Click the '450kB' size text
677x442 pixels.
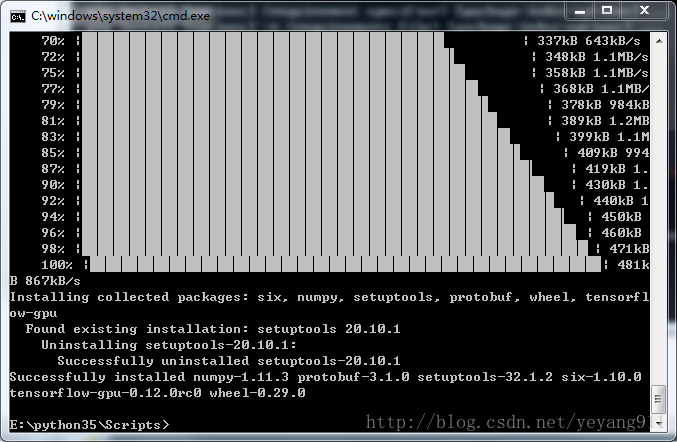(x=621, y=217)
